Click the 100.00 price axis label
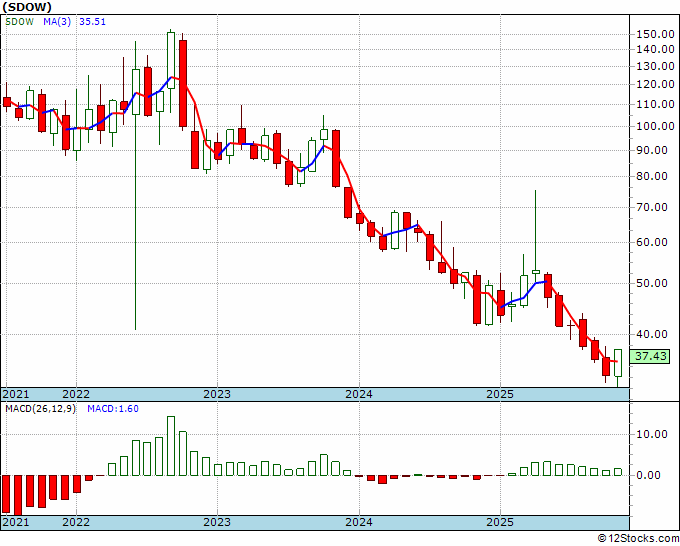 click(x=655, y=127)
